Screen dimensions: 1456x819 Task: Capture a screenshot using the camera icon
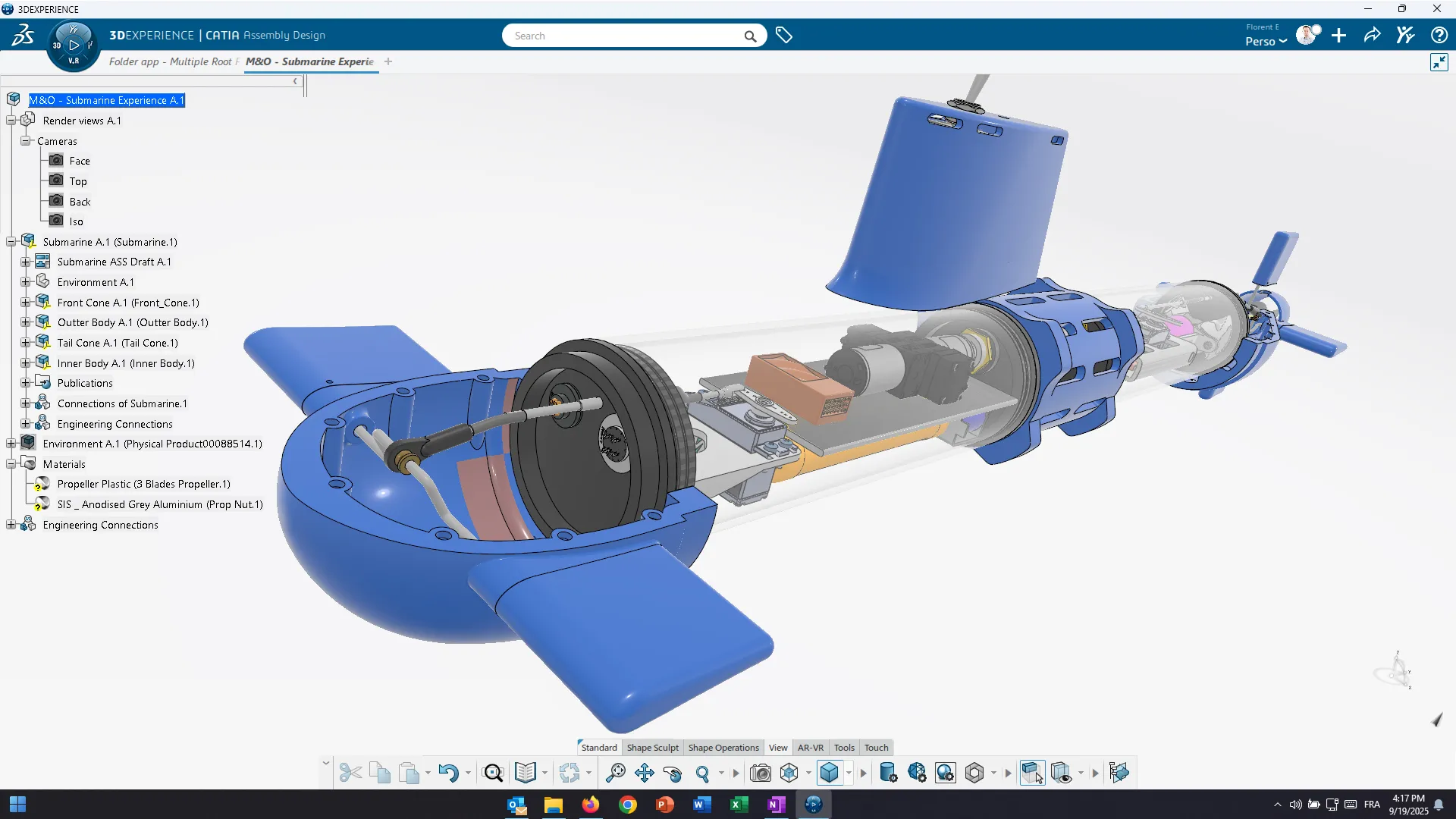[761, 772]
